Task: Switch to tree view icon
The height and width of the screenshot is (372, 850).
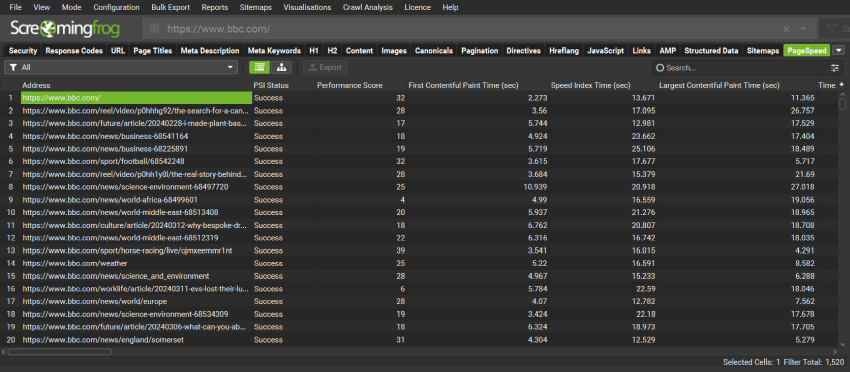Action: point(281,68)
